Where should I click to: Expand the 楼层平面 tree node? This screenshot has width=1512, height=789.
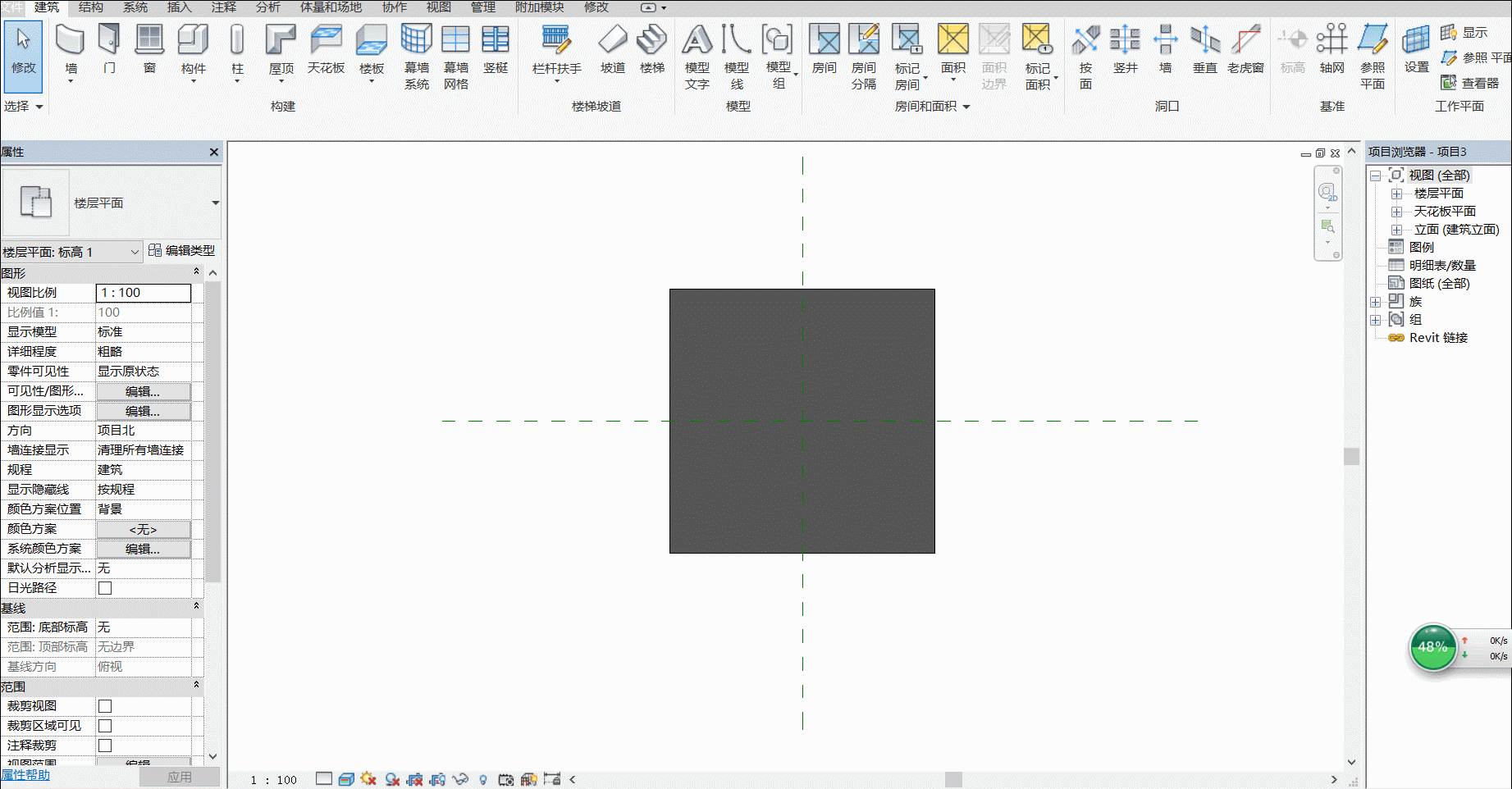click(x=1396, y=194)
